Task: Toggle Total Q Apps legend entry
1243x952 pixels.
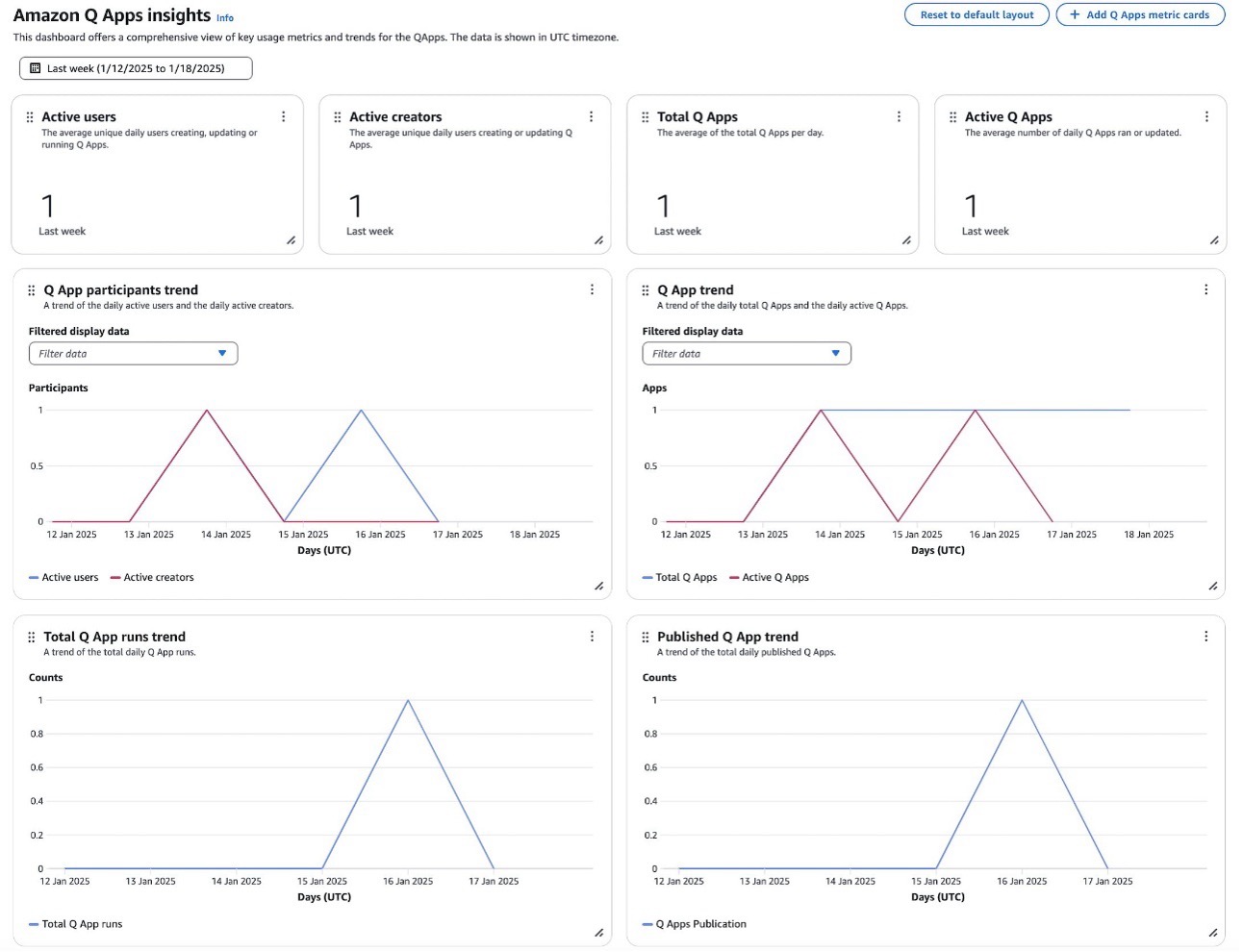Action: pyautogui.click(x=679, y=577)
